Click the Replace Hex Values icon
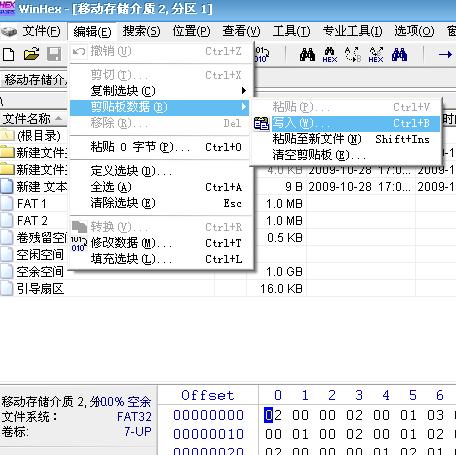 [x=376, y=55]
